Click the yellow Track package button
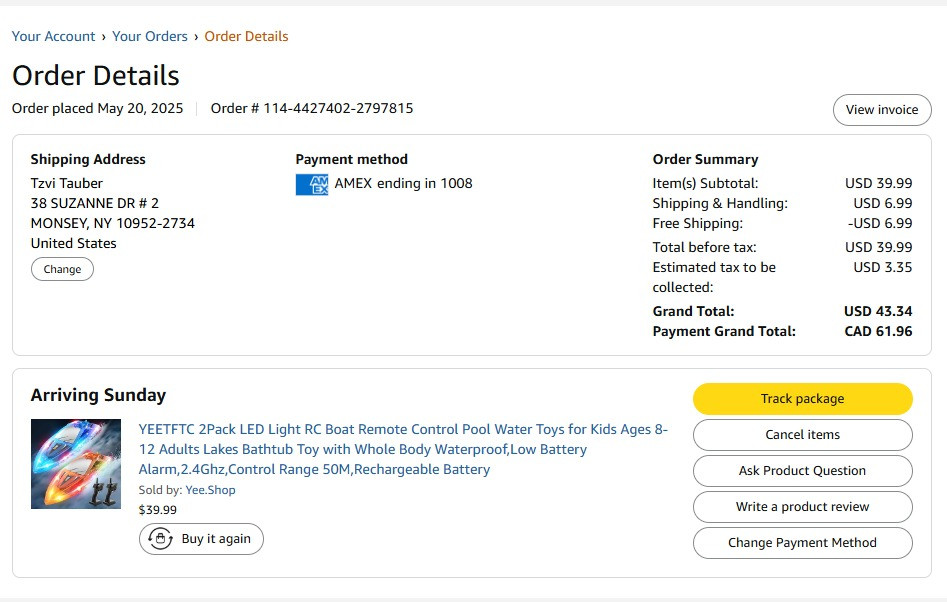This screenshot has height=602, width=947. point(802,399)
